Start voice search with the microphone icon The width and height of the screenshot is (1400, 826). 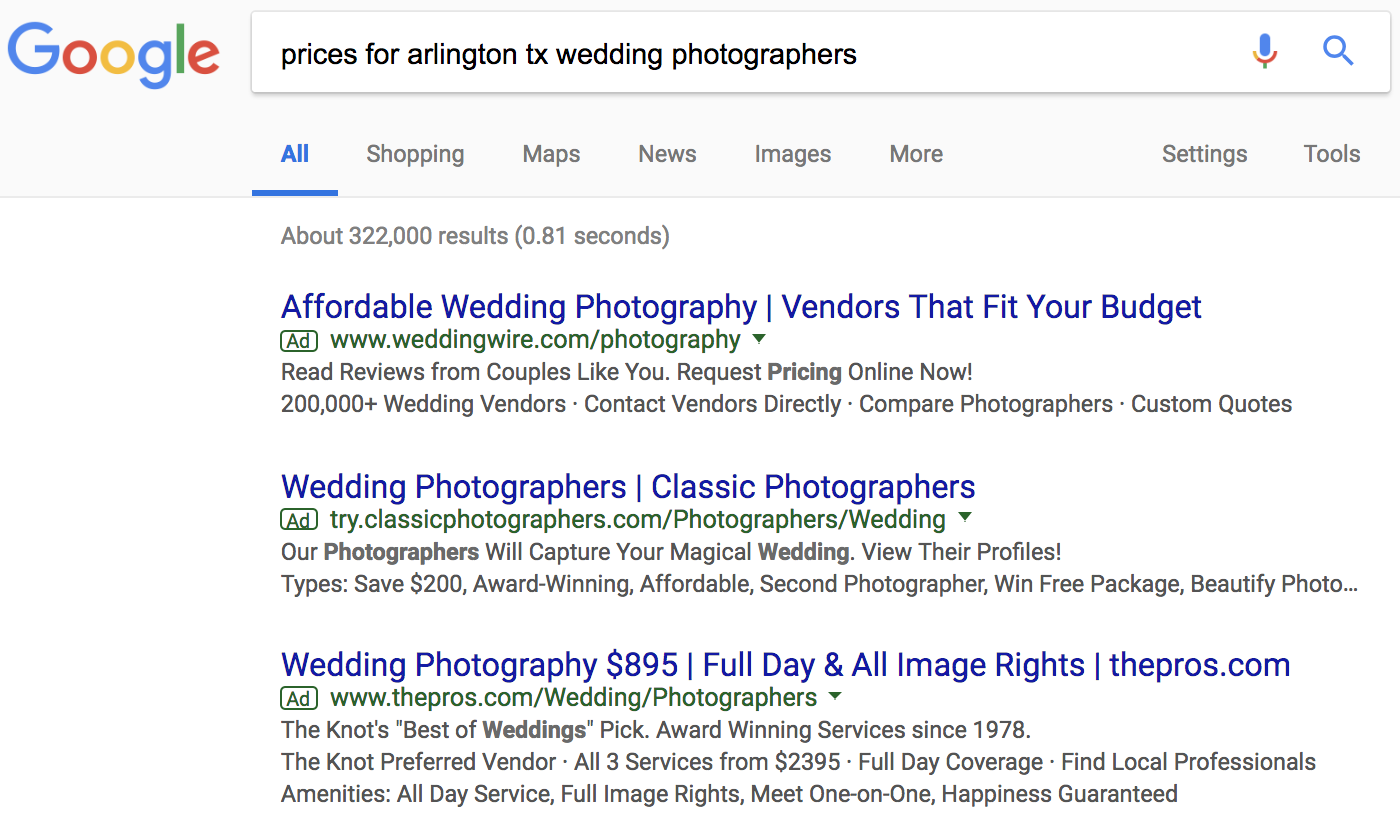[1265, 51]
